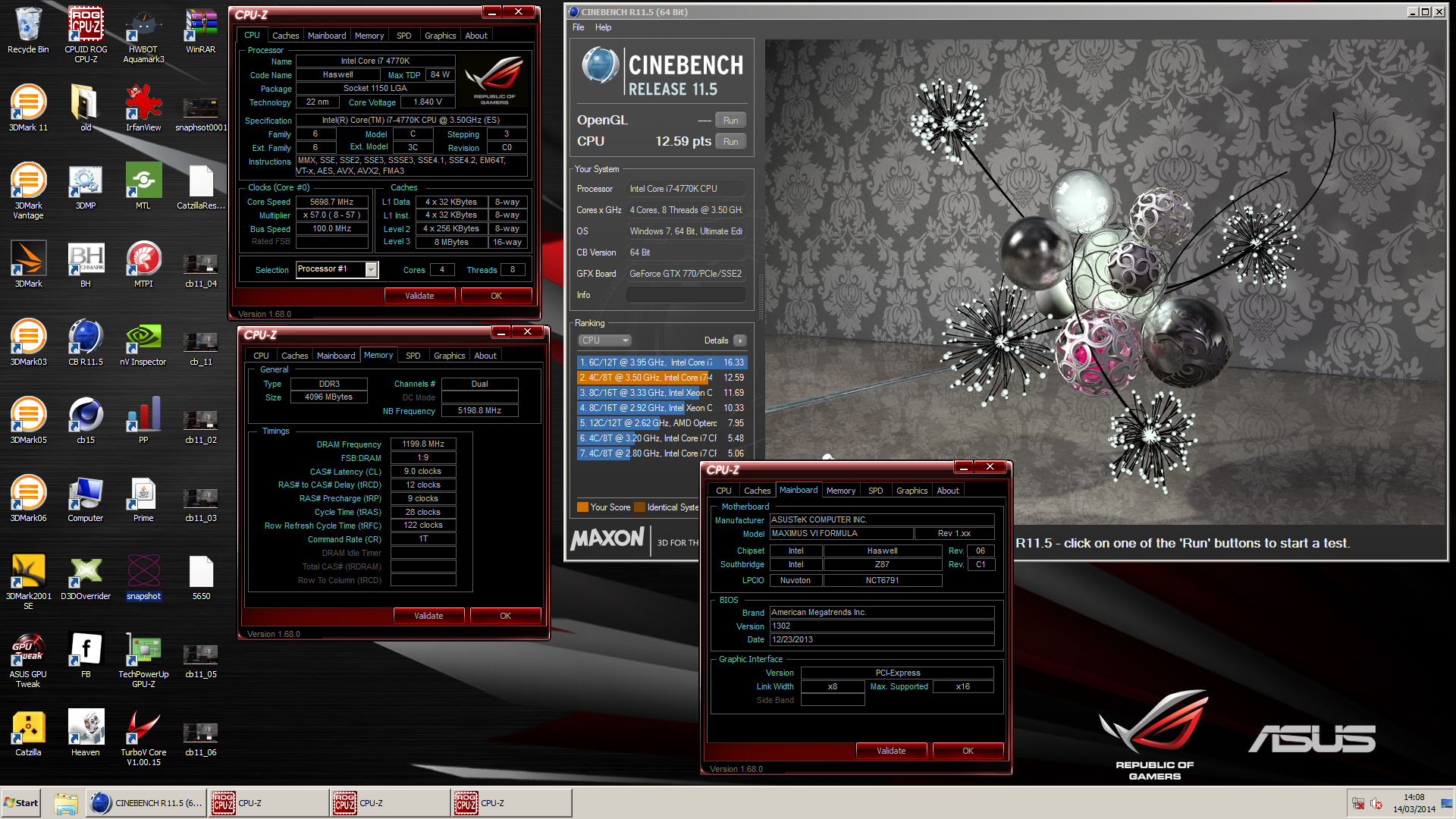Launch MTL desktop shortcut
The image size is (1456, 819).
[x=143, y=187]
